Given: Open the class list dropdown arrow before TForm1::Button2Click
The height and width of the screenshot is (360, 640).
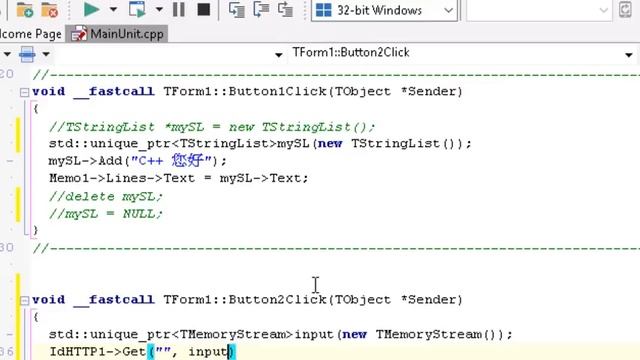Looking at the screenshot, I should pyautogui.click(x=278, y=54).
